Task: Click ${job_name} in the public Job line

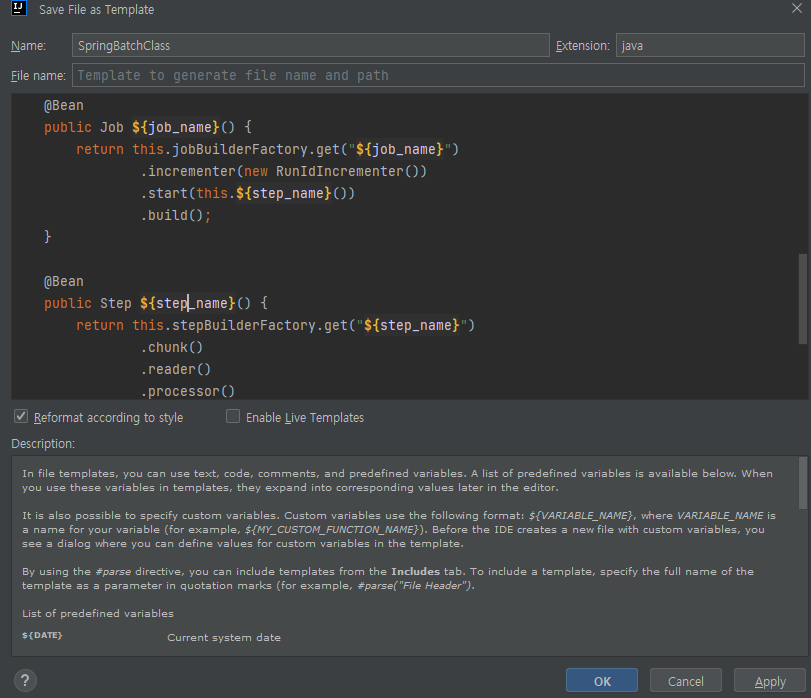Action: click(x=176, y=127)
